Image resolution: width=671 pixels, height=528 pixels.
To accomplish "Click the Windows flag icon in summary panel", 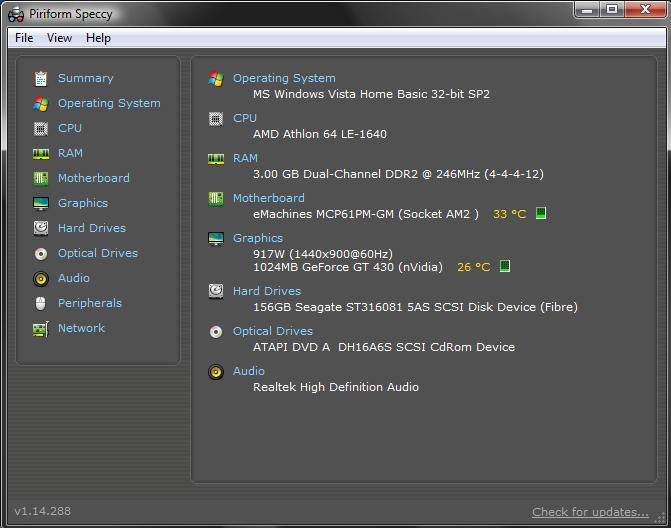I will [x=216, y=79].
